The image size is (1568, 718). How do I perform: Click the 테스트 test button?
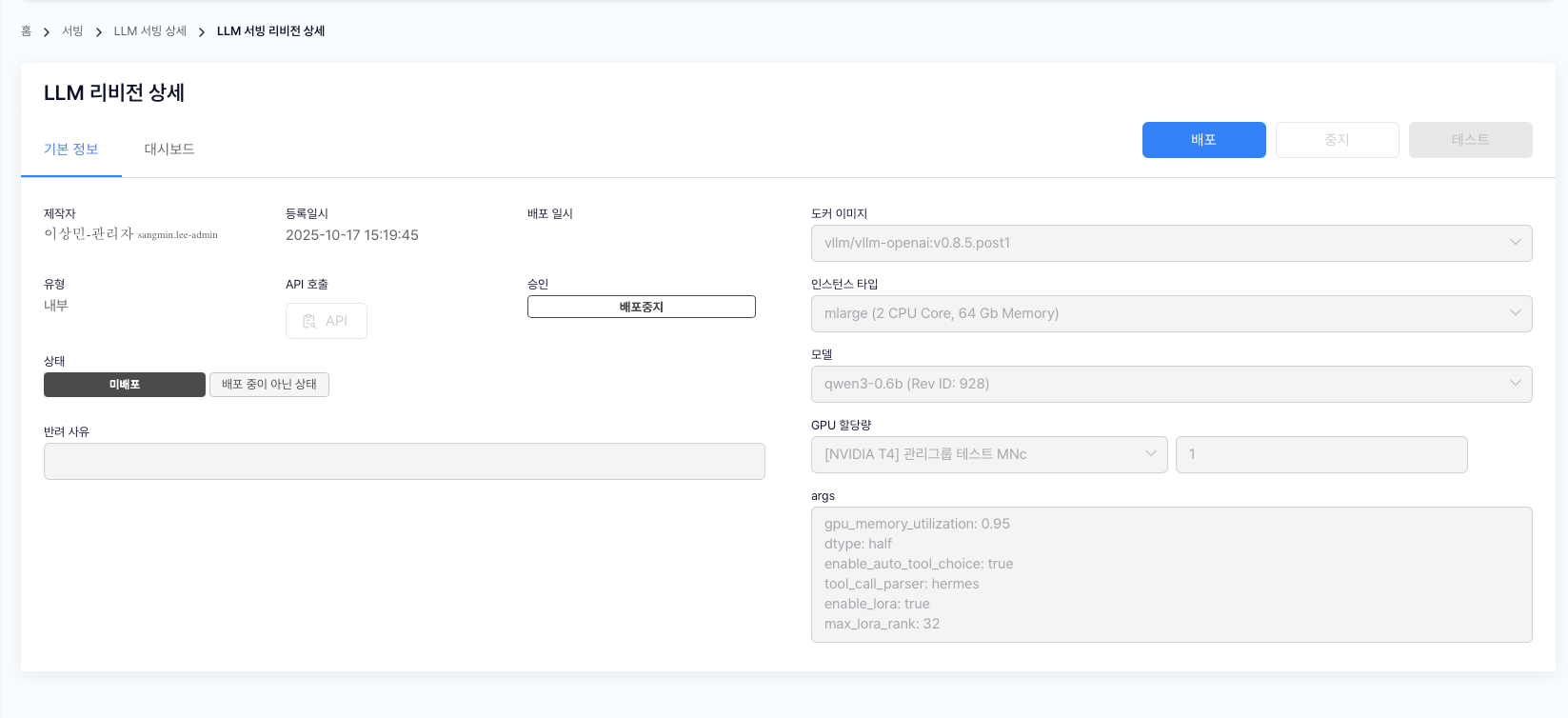tap(1470, 140)
